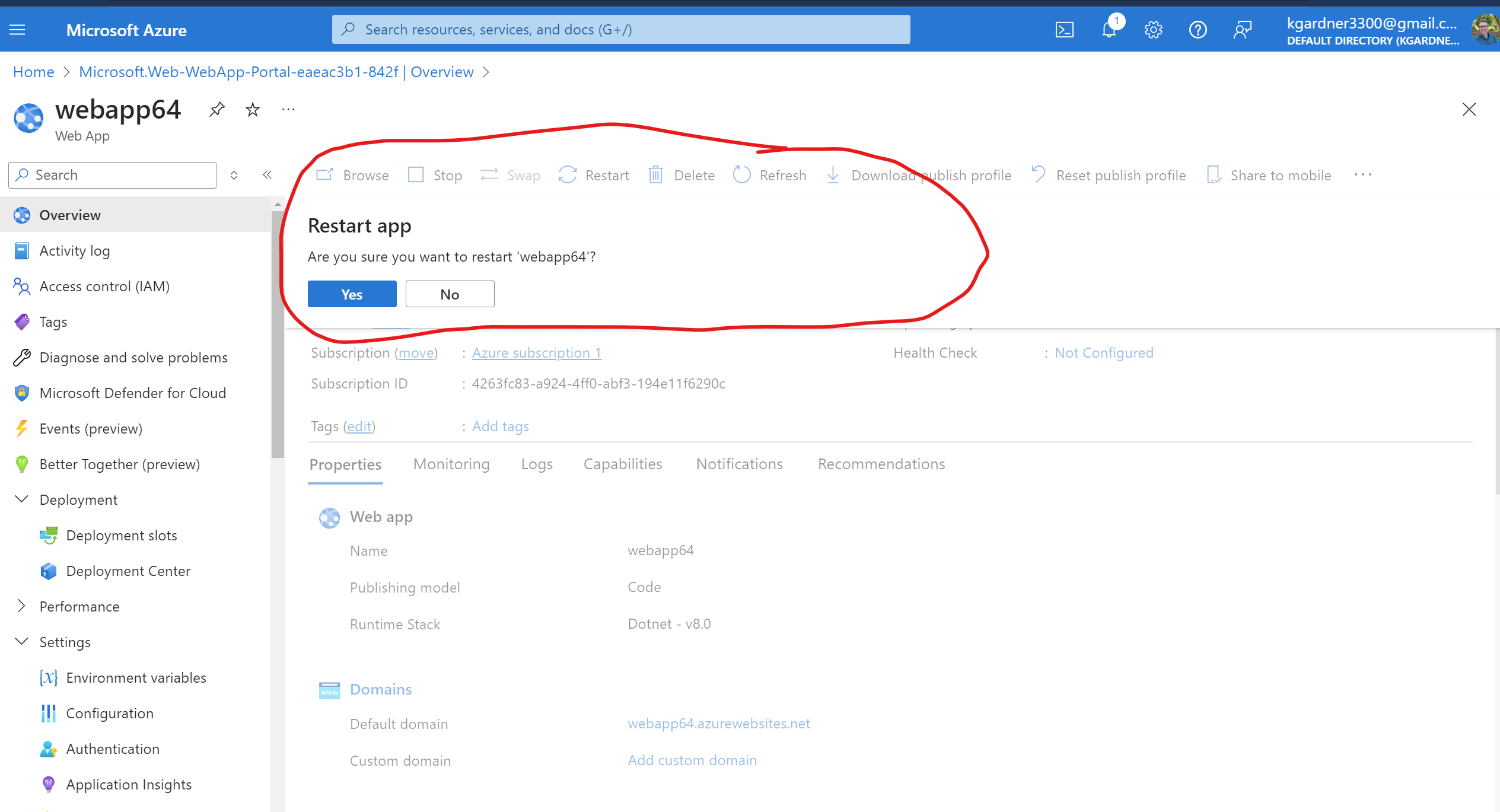Pin webapp64 to dashboard
The image size is (1500, 812).
[x=217, y=109]
